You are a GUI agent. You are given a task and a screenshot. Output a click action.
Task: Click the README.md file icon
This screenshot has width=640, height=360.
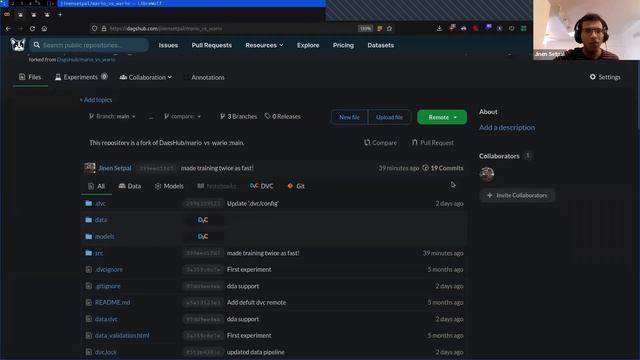click(x=89, y=302)
